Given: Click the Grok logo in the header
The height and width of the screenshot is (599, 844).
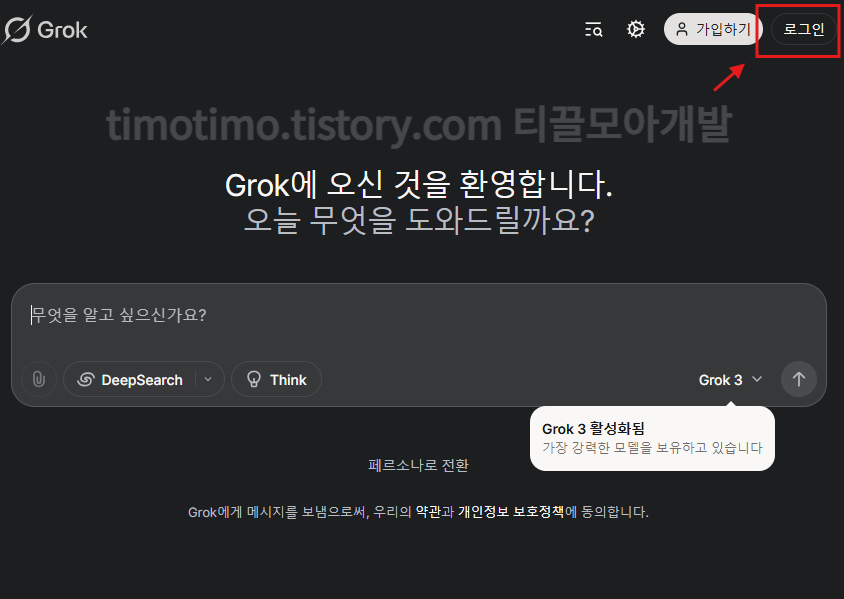Looking at the screenshot, I should [45, 29].
